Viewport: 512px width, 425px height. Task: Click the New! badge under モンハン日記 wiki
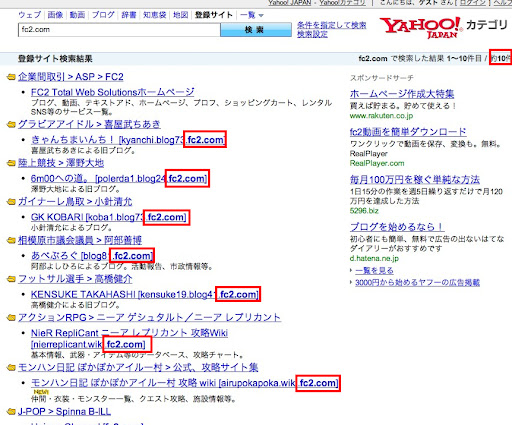41,392
